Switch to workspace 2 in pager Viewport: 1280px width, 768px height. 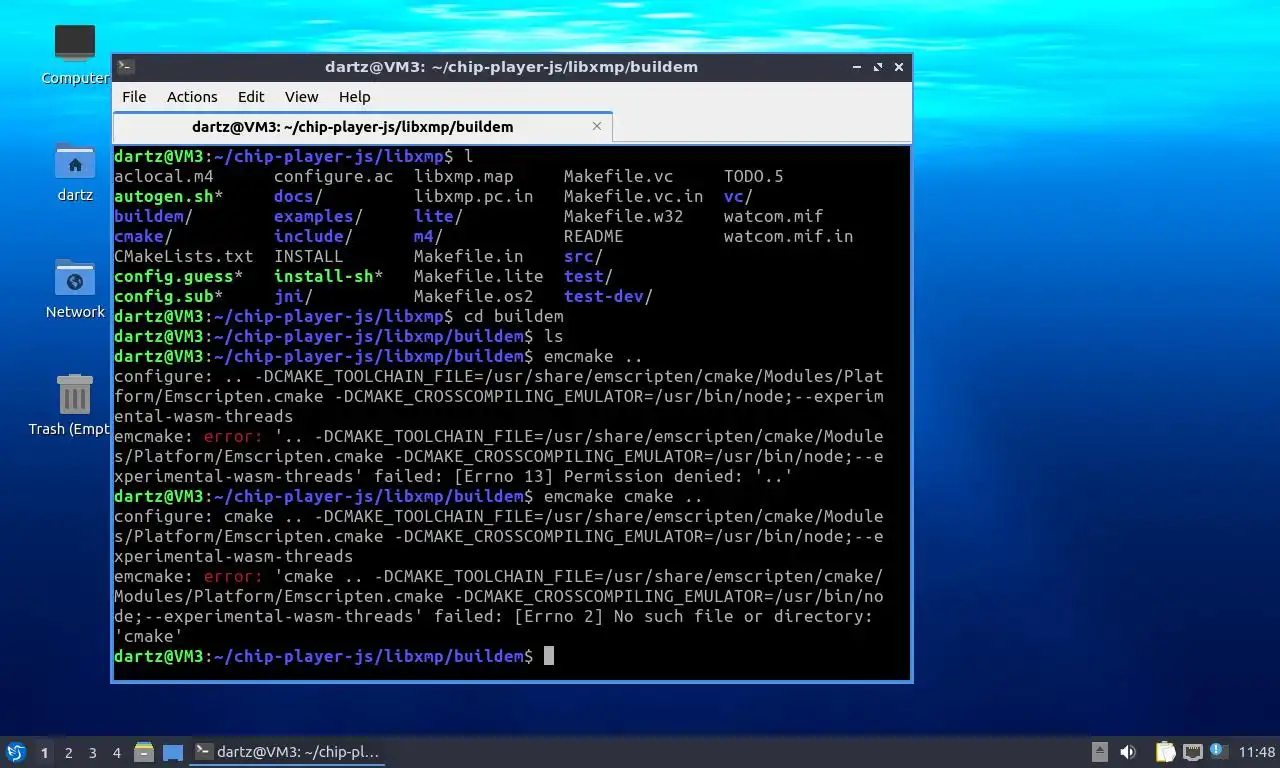pos(68,753)
